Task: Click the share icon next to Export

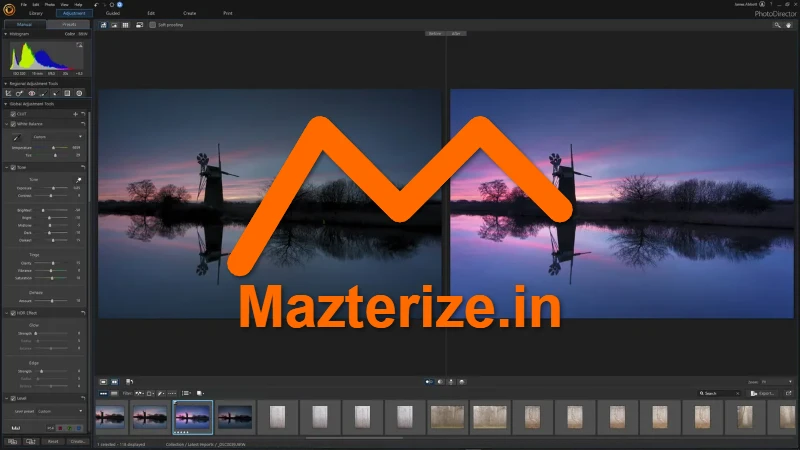Action: [788, 393]
